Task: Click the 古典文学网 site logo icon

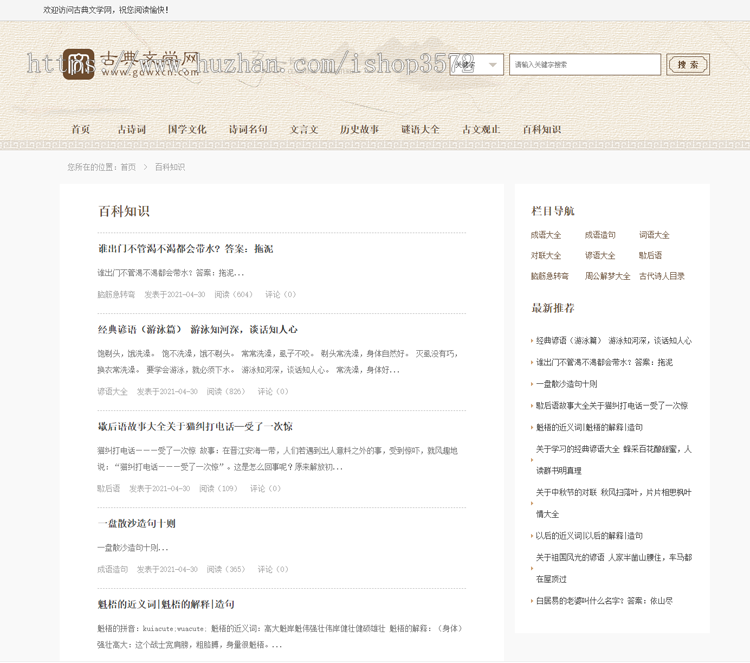Action: coord(78,64)
